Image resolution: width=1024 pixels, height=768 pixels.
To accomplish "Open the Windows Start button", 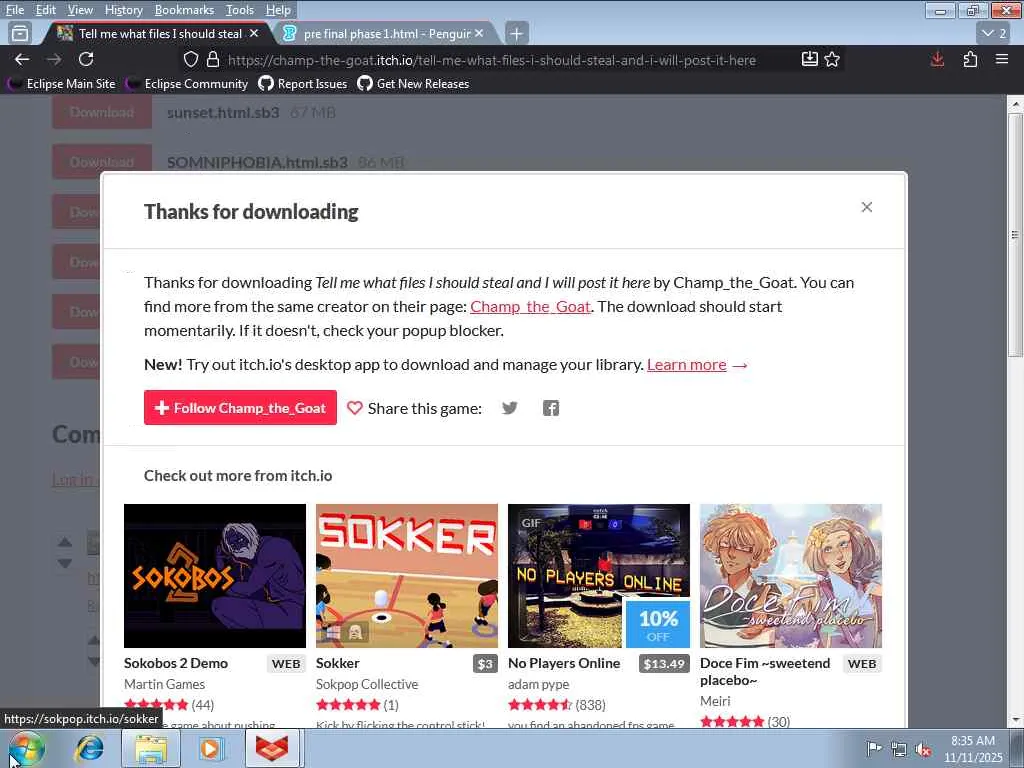I will pyautogui.click(x=27, y=748).
